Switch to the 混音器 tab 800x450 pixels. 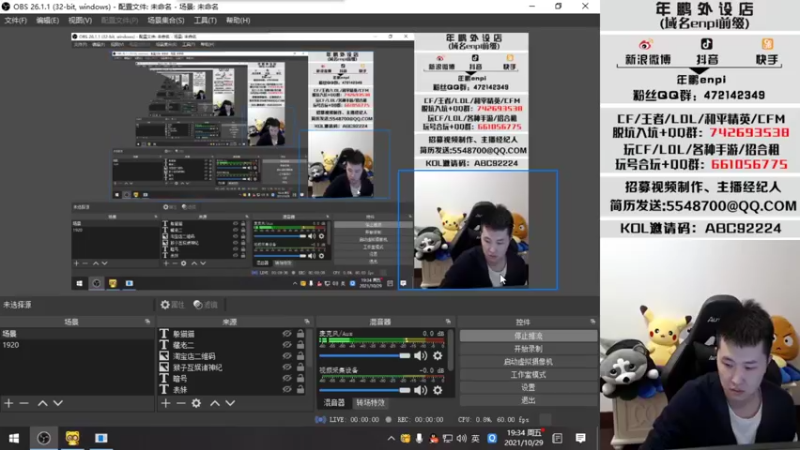(334, 403)
